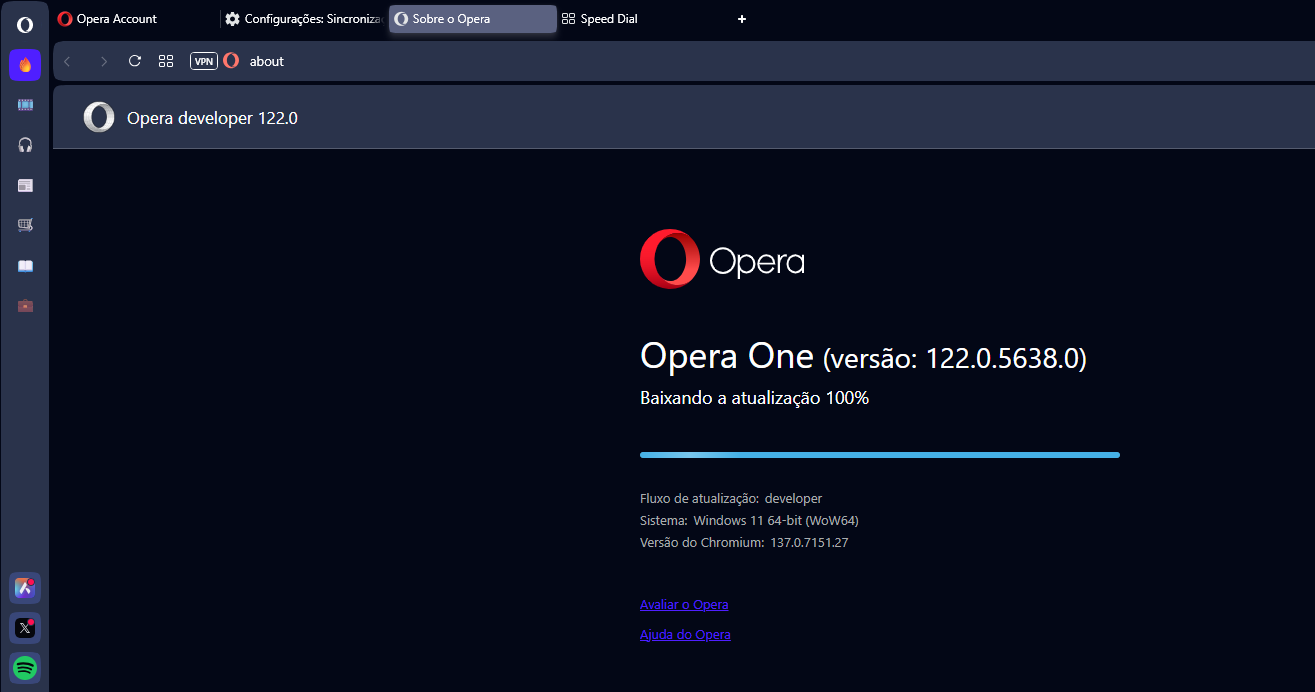Click the 'Versão do Chromium: 137.0.7151.27' line
Screen dimensions: 1315x692
[744, 542]
